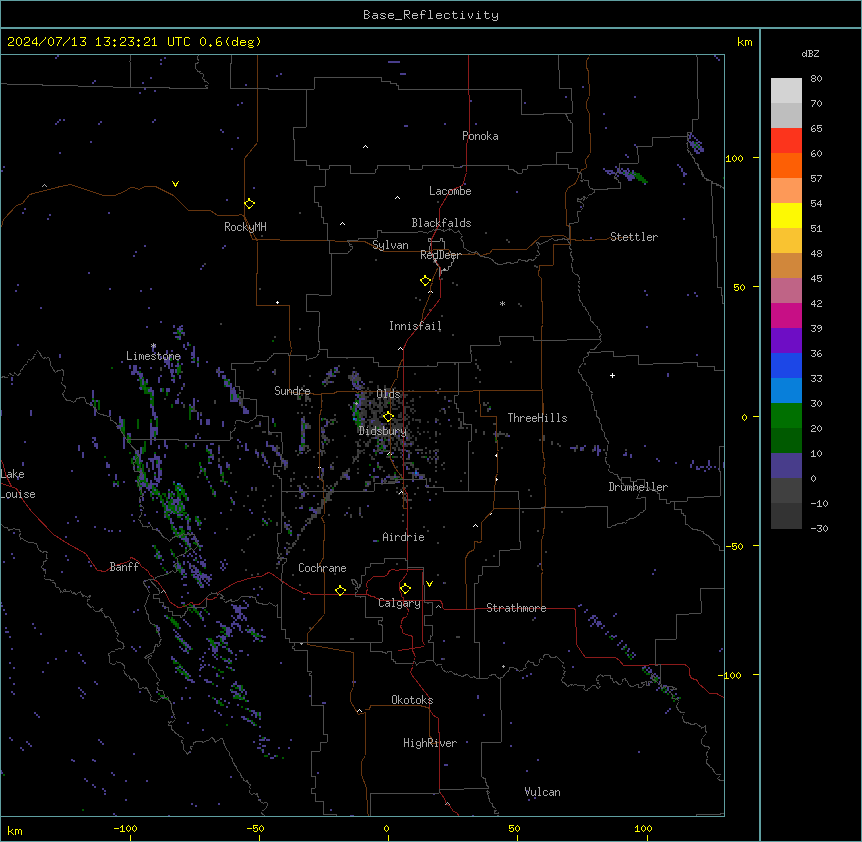862x842 pixels.
Task: Click the yellow diamond marker above RockyMH
Action: pyautogui.click(x=249, y=204)
